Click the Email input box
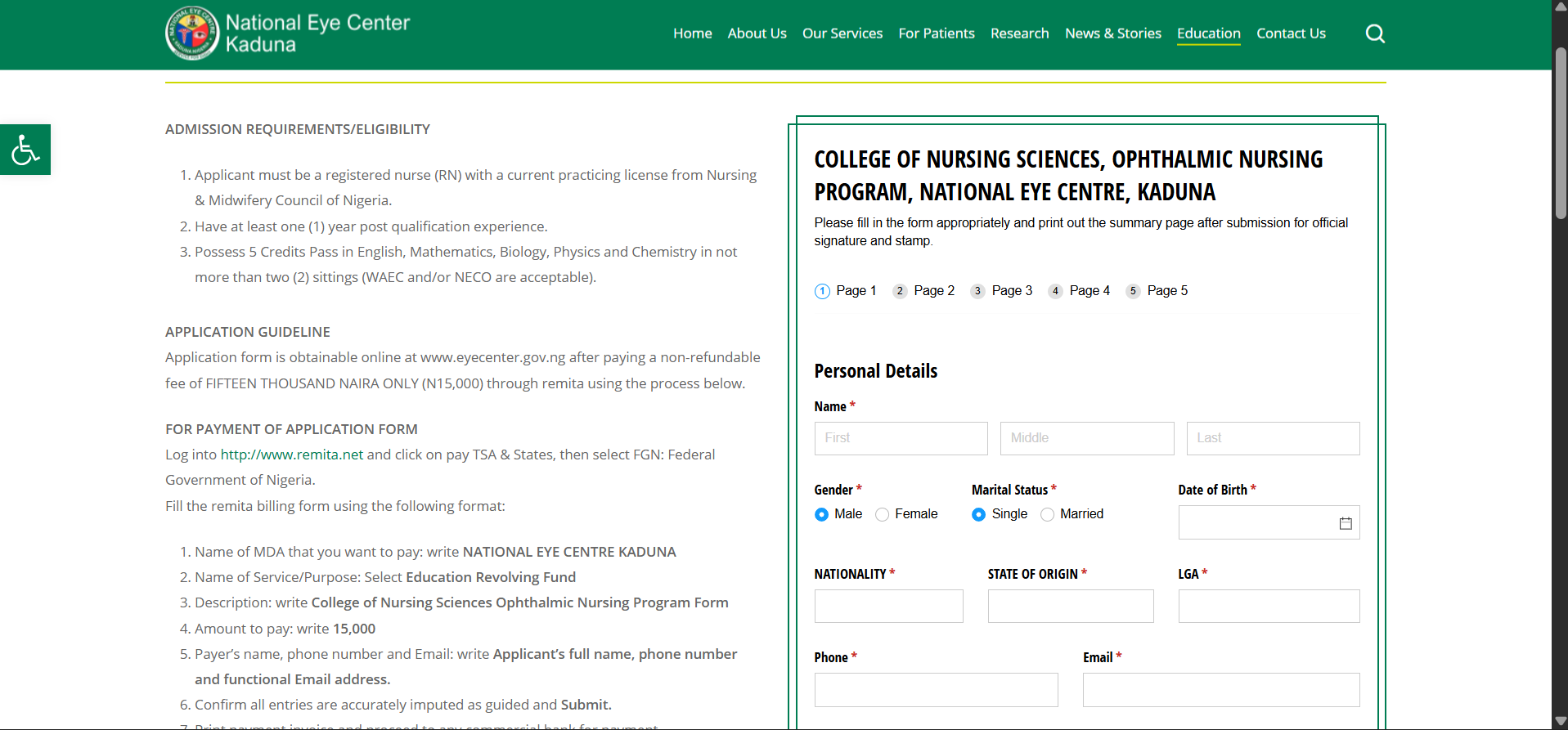The width and height of the screenshot is (1568, 730). [1220, 690]
